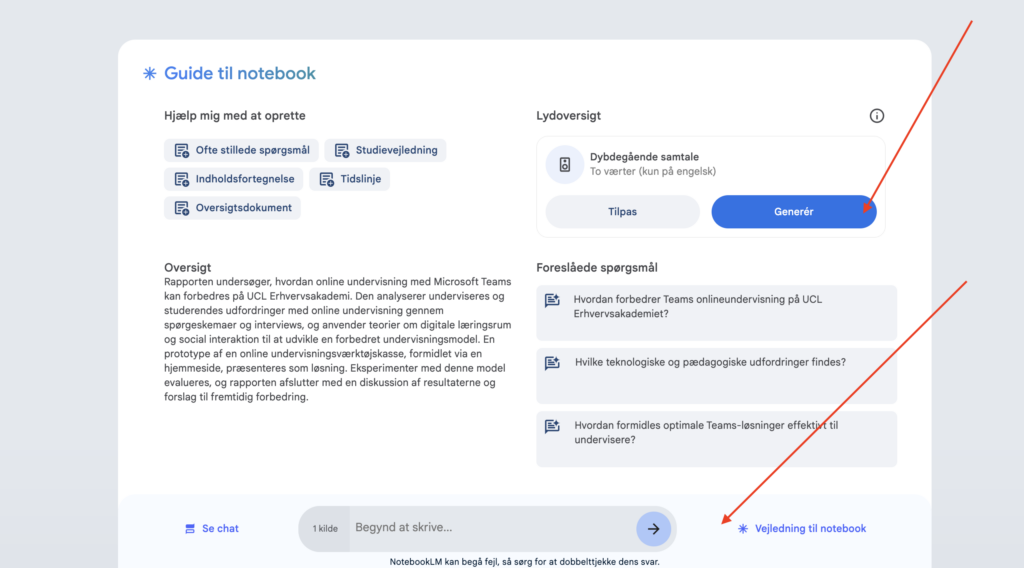This screenshot has height=568, width=1024.
Task: Click the Lydoversigt info icon
Action: click(876, 116)
